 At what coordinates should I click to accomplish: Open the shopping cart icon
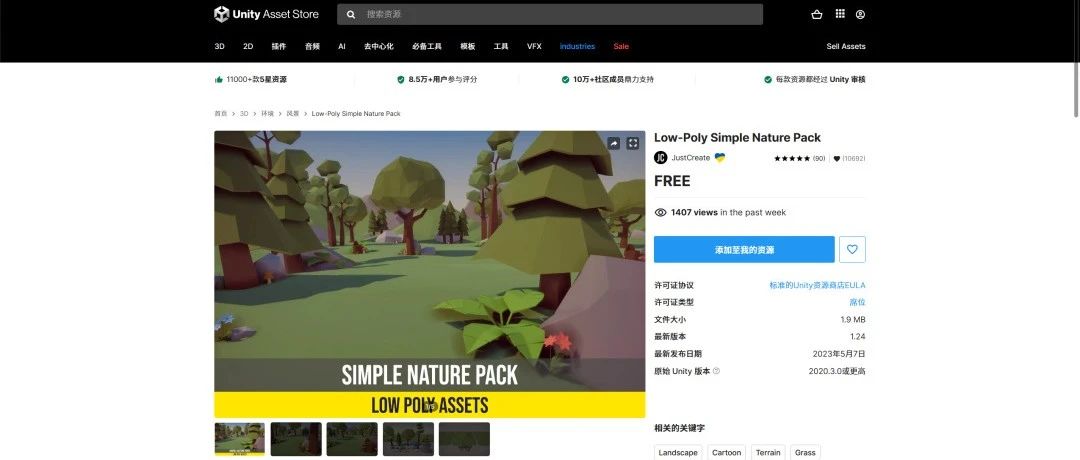pyautogui.click(x=817, y=14)
